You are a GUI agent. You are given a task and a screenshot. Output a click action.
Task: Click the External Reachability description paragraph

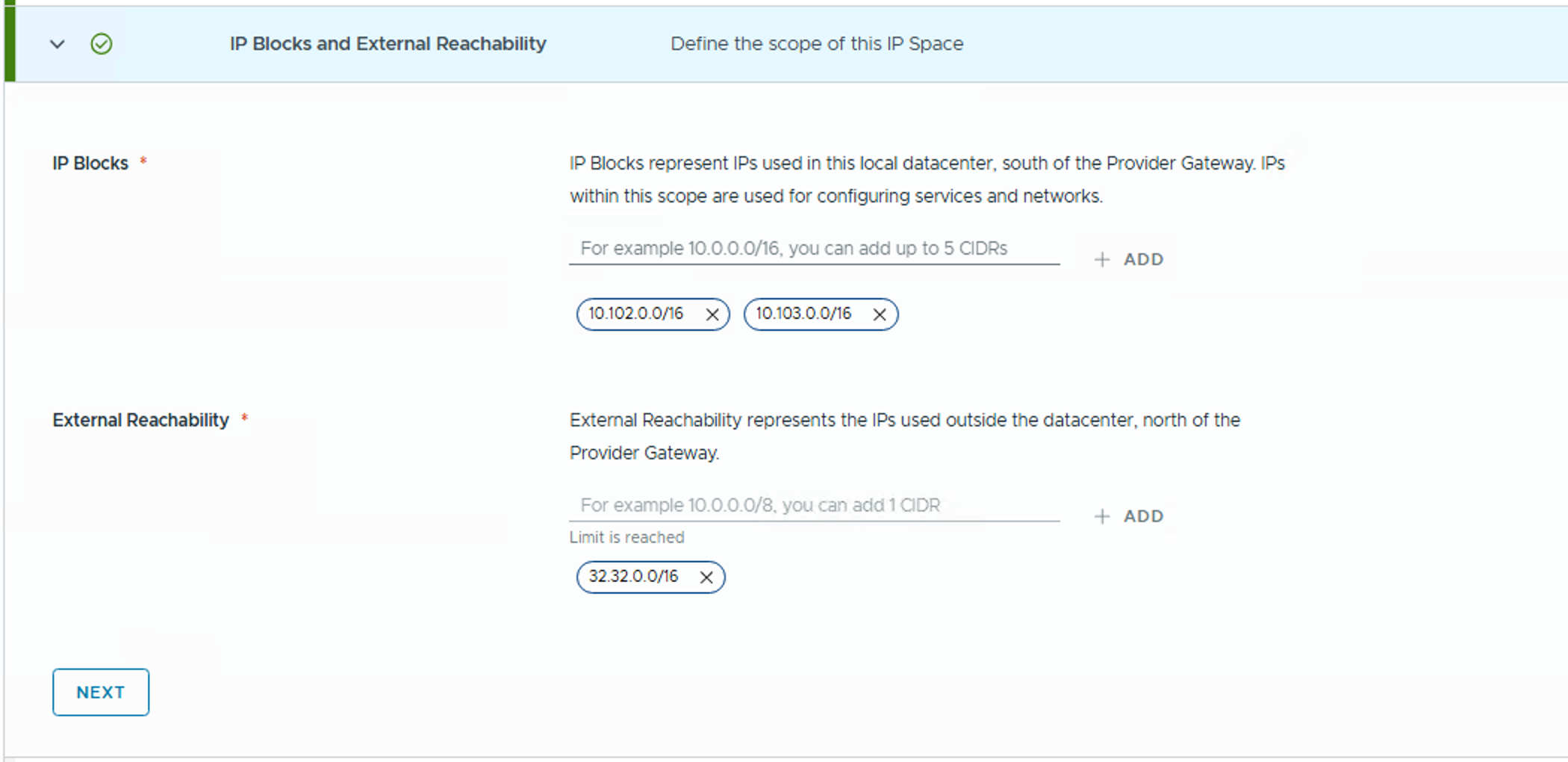click(x=903, y=437)
